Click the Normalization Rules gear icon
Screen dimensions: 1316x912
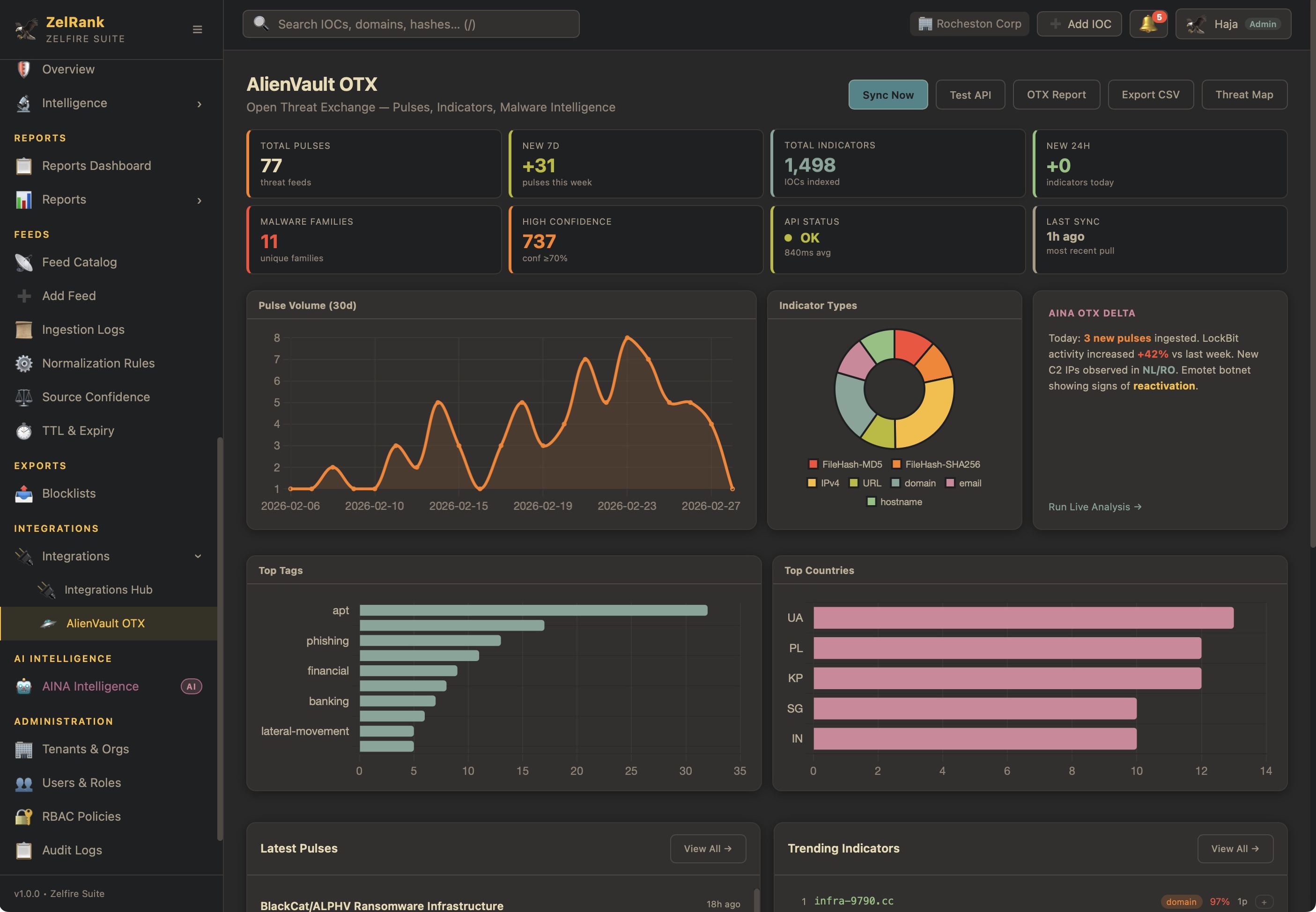[23, 363]
